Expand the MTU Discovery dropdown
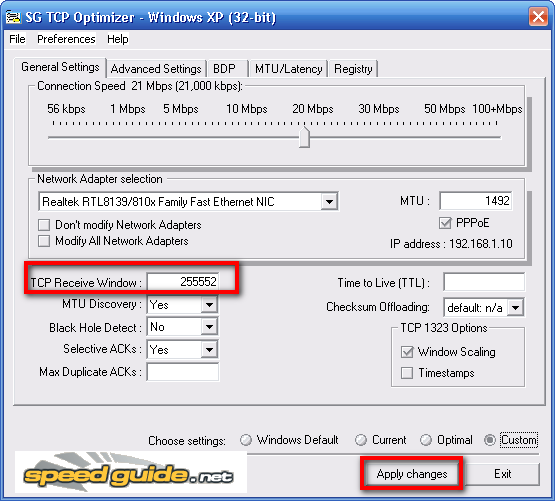 click(x=209, y=304)
